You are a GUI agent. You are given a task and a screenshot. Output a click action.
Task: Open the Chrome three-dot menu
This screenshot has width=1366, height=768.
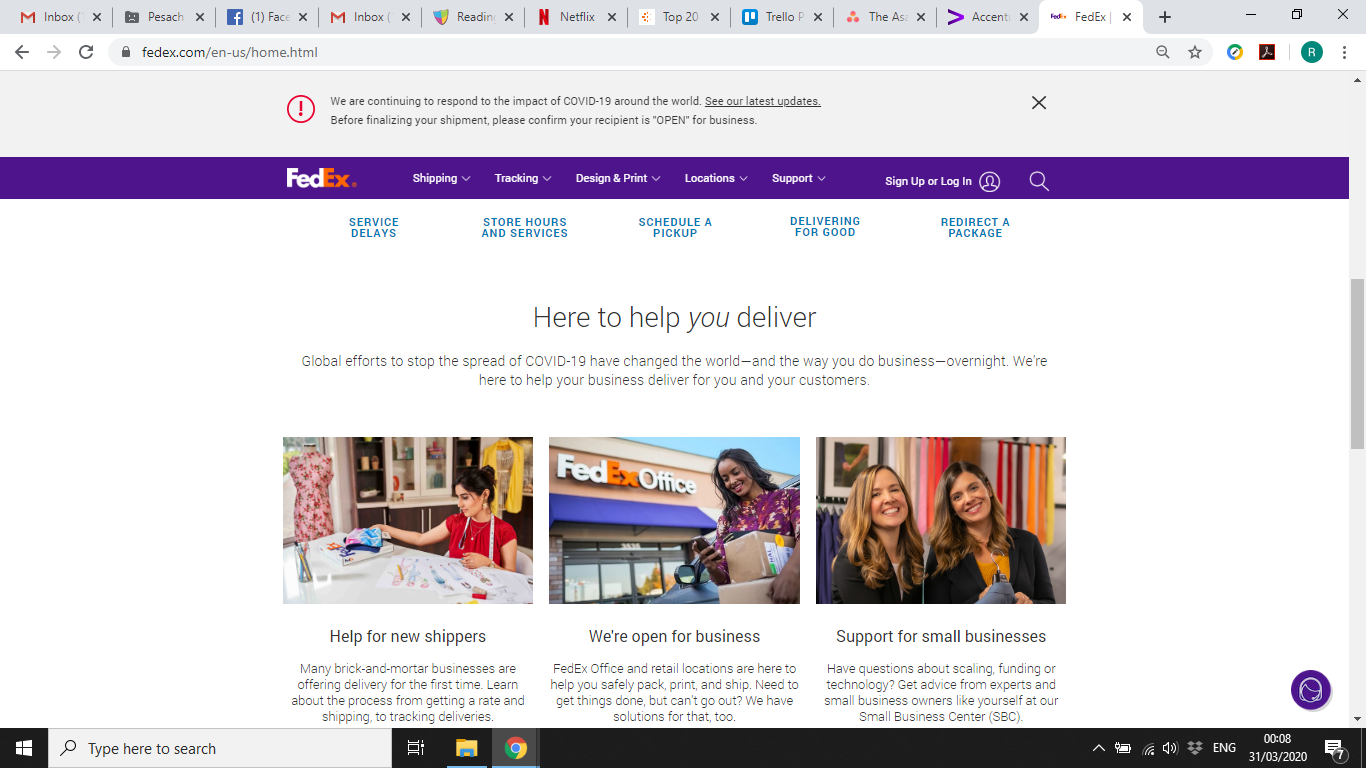(x=1345, y=52)
